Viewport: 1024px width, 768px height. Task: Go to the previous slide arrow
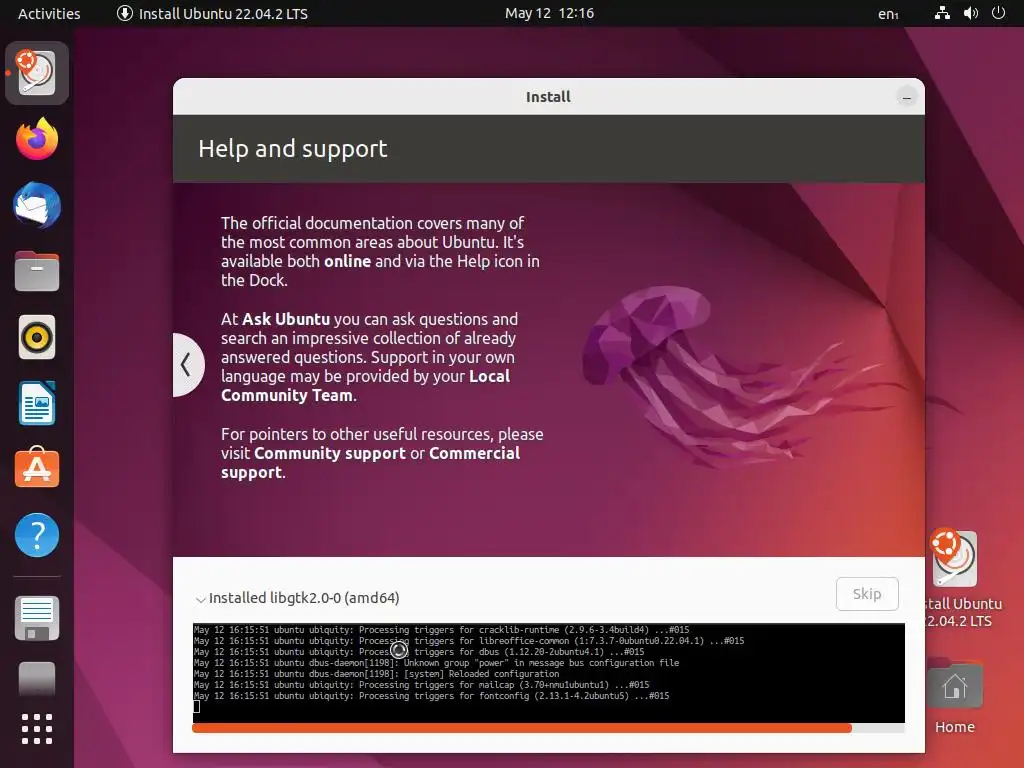tap(187, 364)
